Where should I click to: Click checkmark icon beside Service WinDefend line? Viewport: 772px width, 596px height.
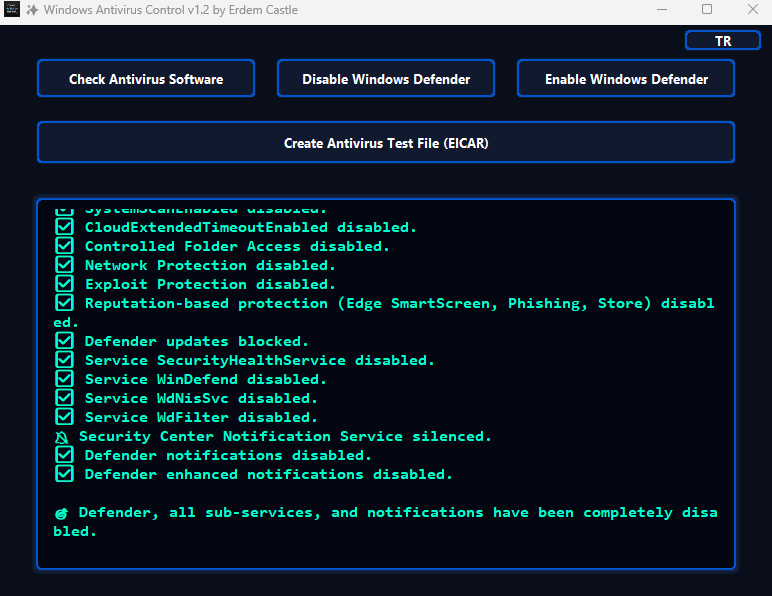[x=64, y=379]
